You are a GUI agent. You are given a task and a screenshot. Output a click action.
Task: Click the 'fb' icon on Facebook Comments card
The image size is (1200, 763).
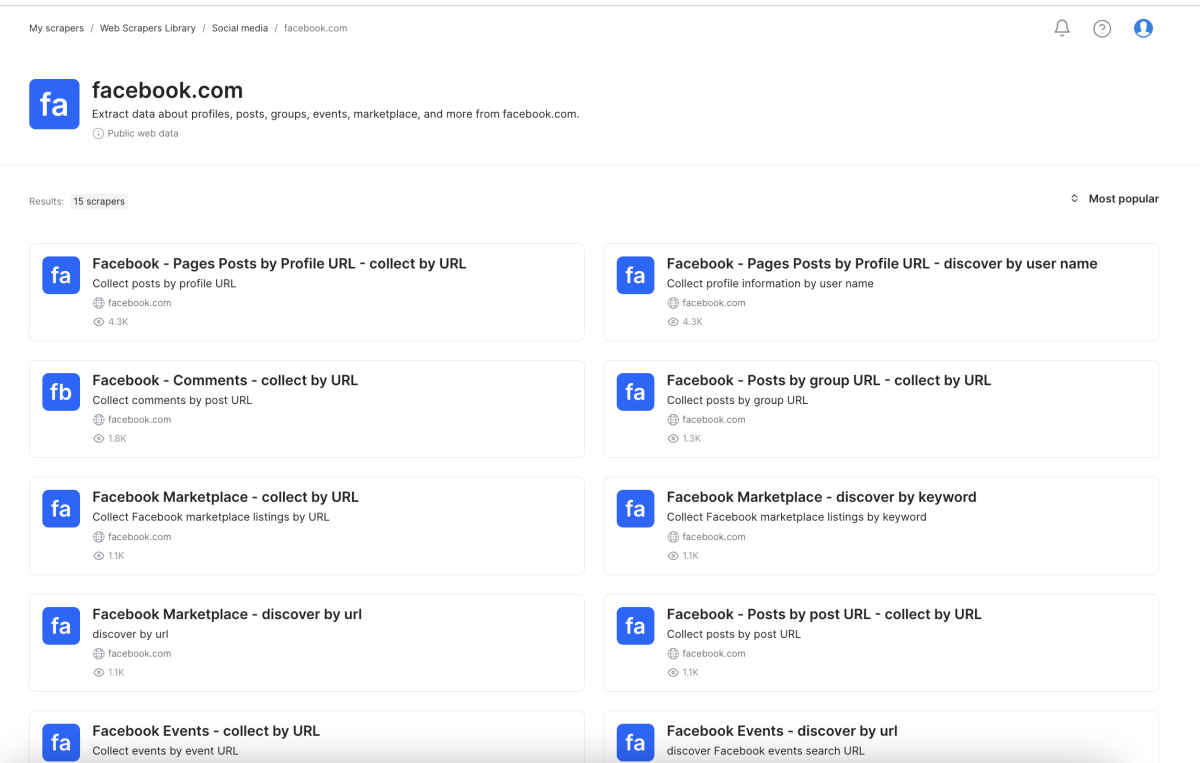point(61,392)
